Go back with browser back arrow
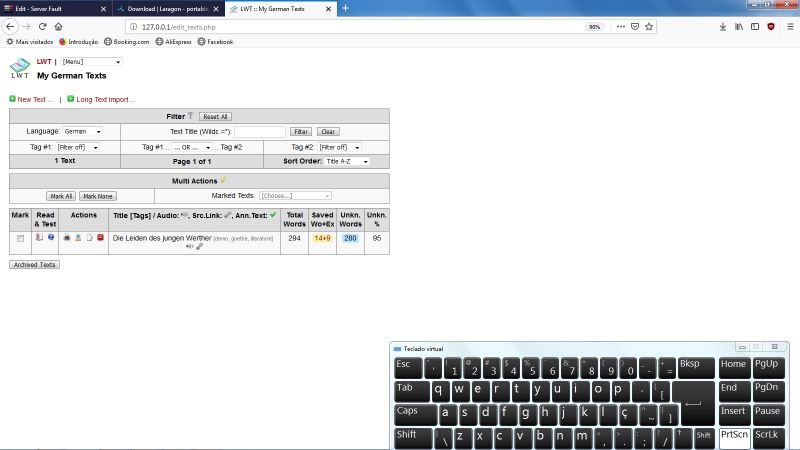This screenshot has height=450, width=800. 10,27
